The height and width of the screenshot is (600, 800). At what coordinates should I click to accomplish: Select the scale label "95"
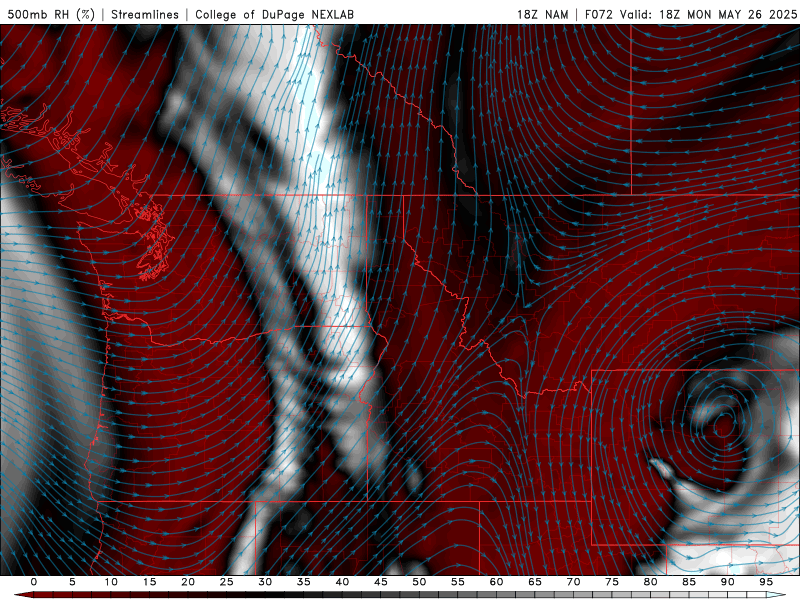[x=766, y=582]
